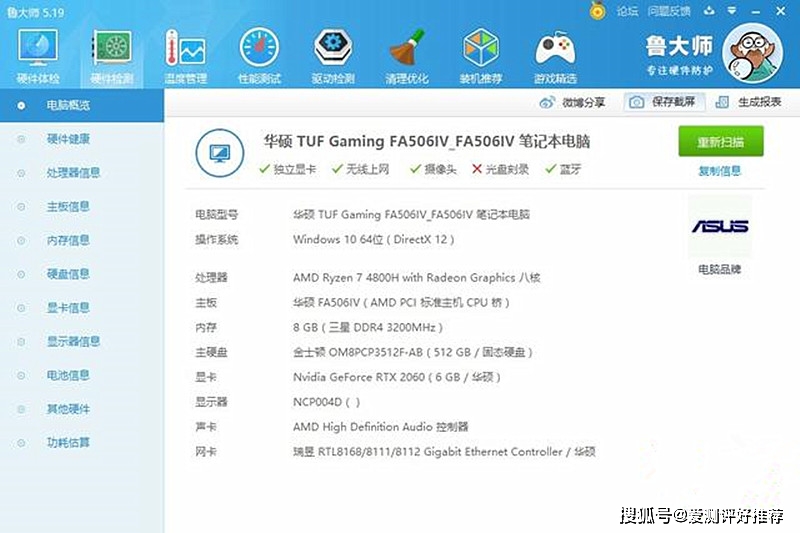This screenshot has width=800, height=533.
Task: Click the AMD Ryzen 7 4800H processor value
Action: 416,277
